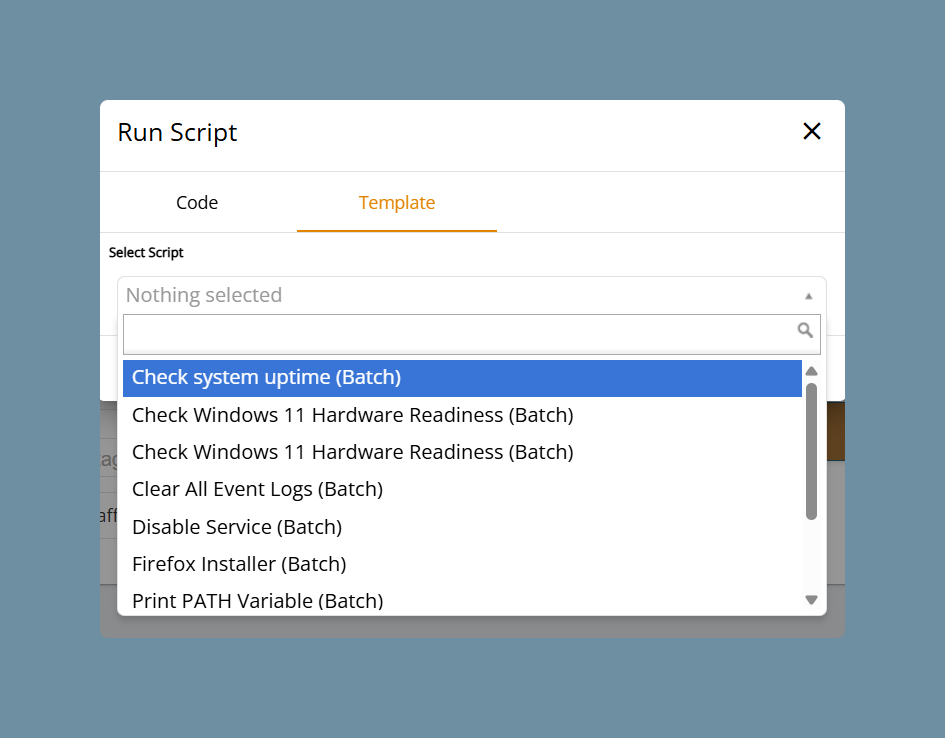Click the scrollbar track below the thumb
945x738 pixels.
pyautogui.click(x=811, y=555)
